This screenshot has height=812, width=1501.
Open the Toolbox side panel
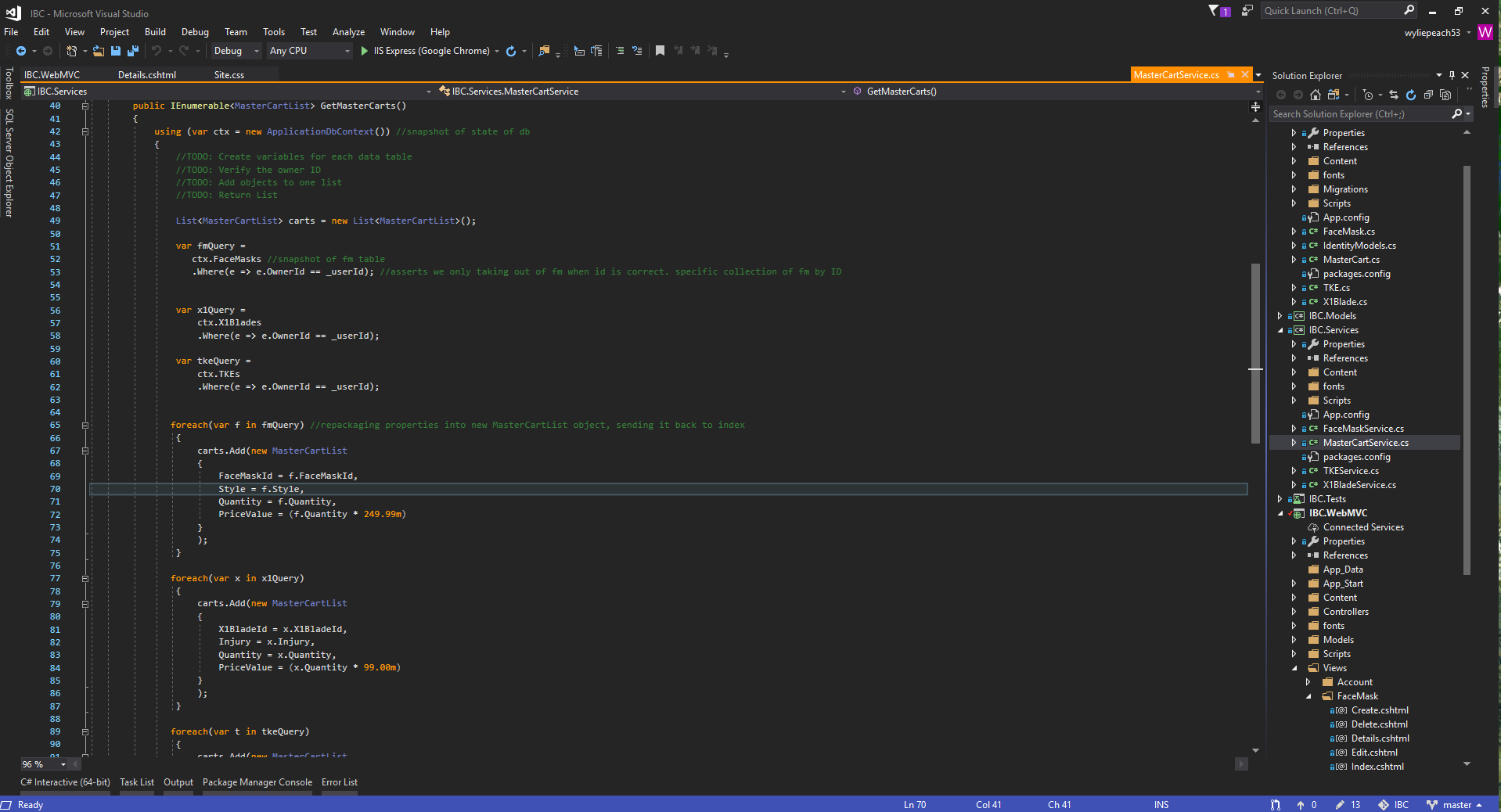(9, 84)
